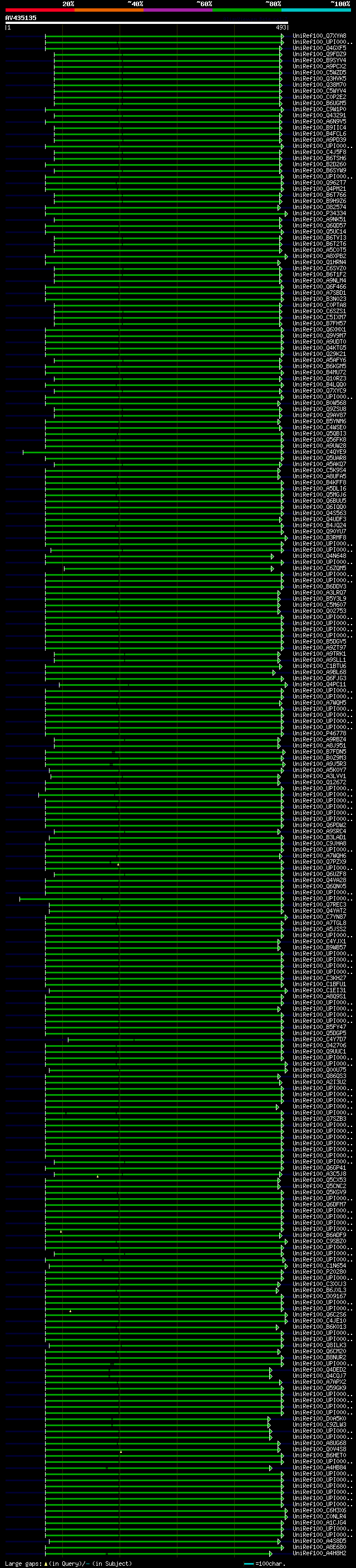Select label UniRef100_B7FH57
Screen dimensions: 356x1568
319,324
